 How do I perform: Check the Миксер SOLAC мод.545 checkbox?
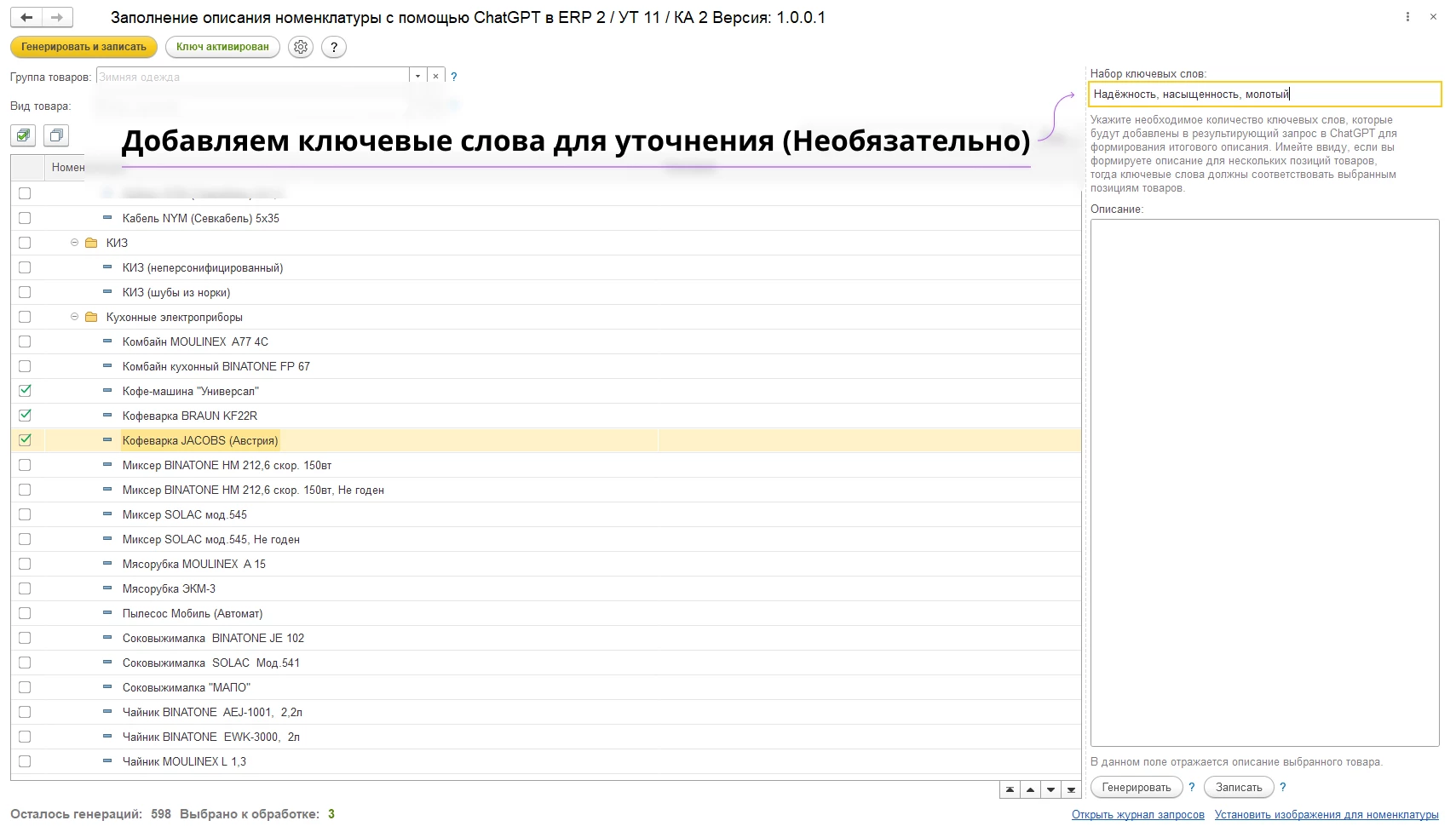[x=25, y=514]
